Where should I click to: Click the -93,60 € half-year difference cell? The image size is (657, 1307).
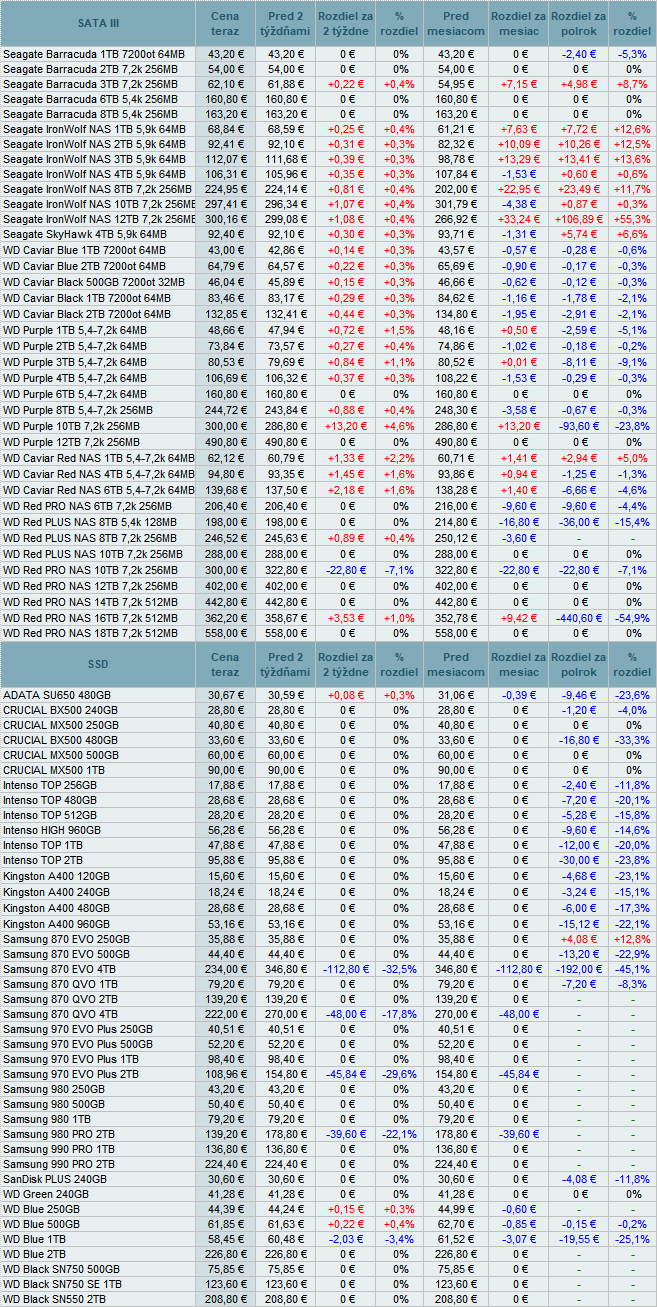click(579, 426)
